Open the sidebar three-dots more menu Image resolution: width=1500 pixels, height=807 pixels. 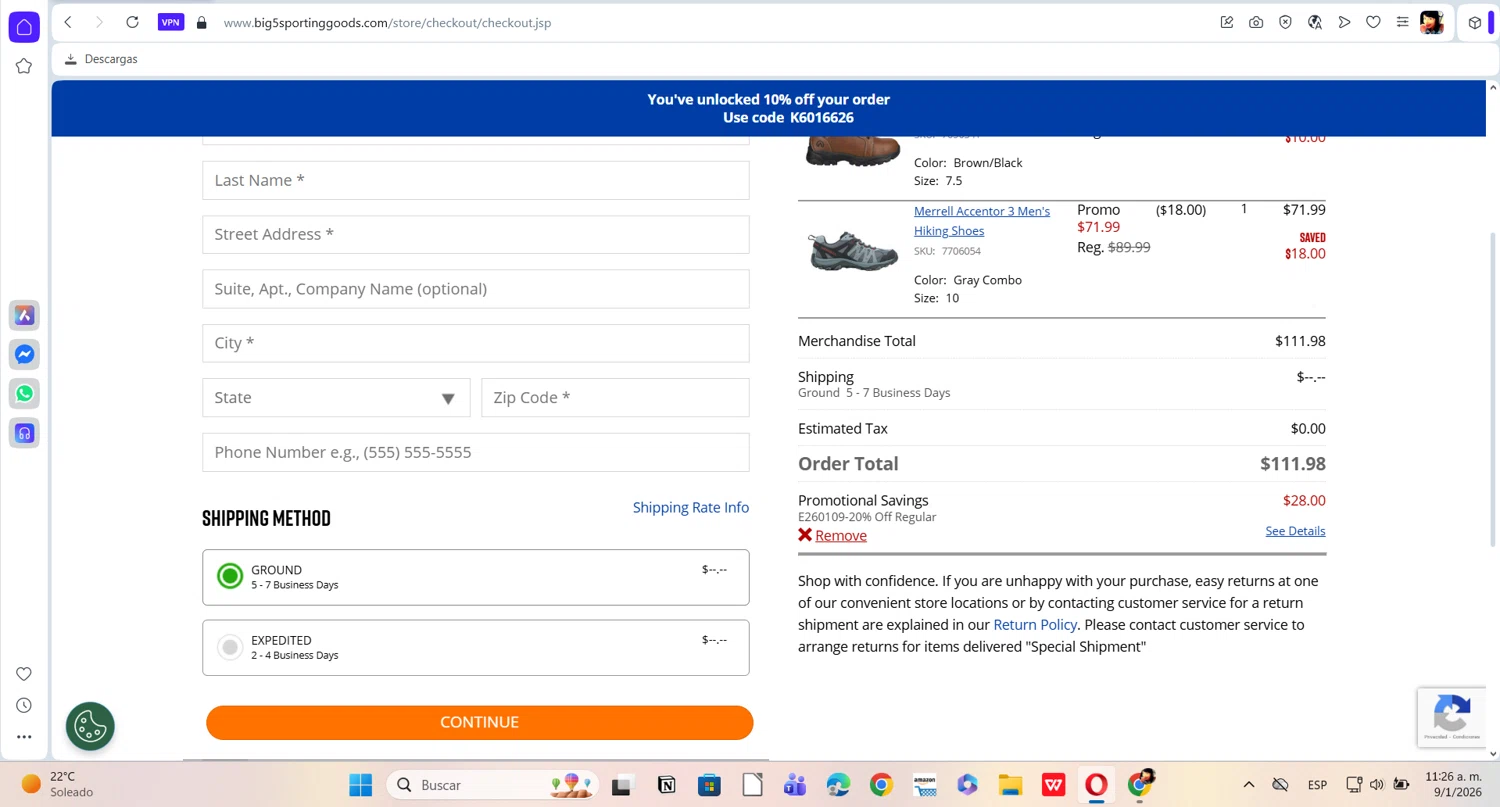(x=24, y=737)
